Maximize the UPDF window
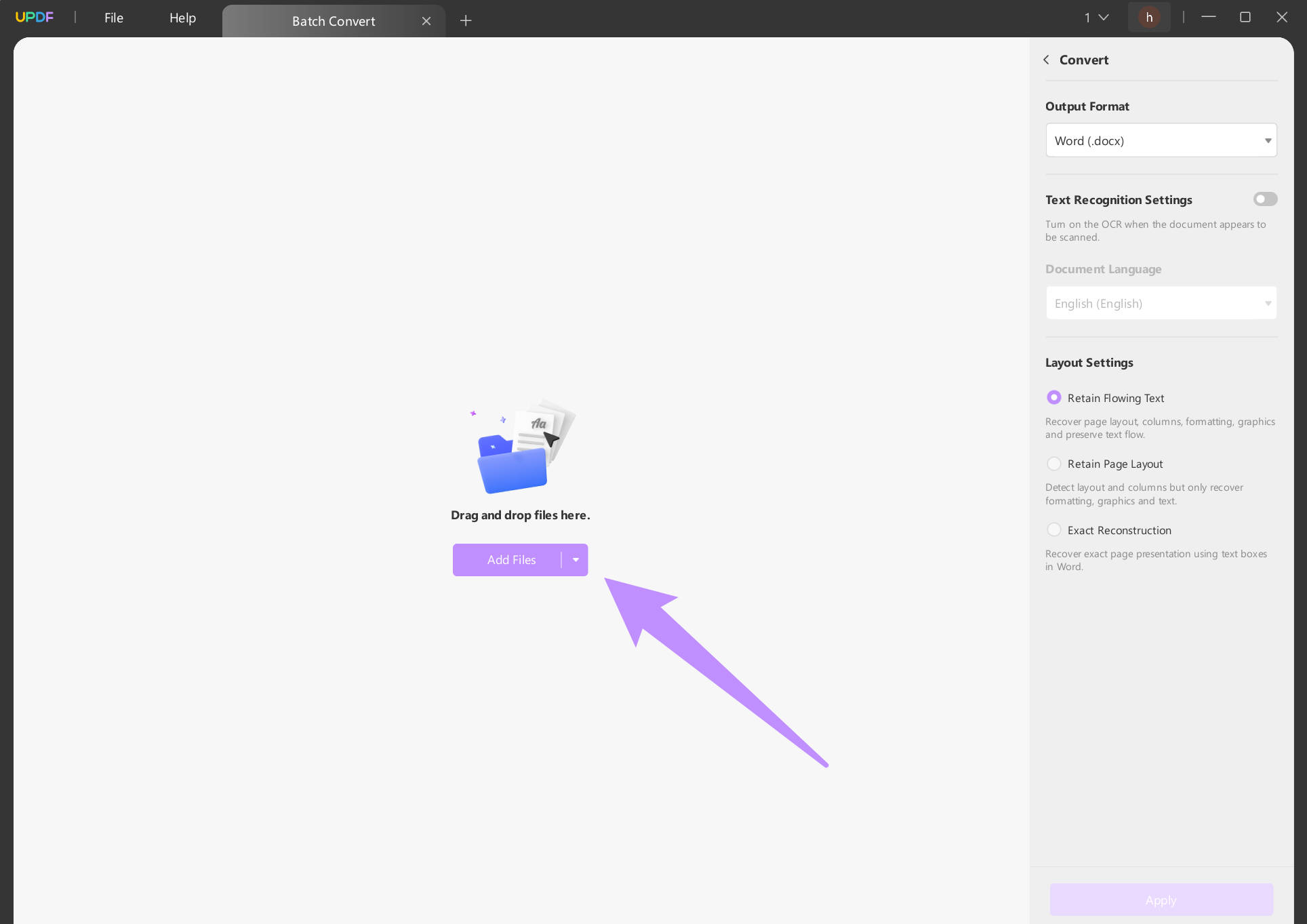 1245,18
